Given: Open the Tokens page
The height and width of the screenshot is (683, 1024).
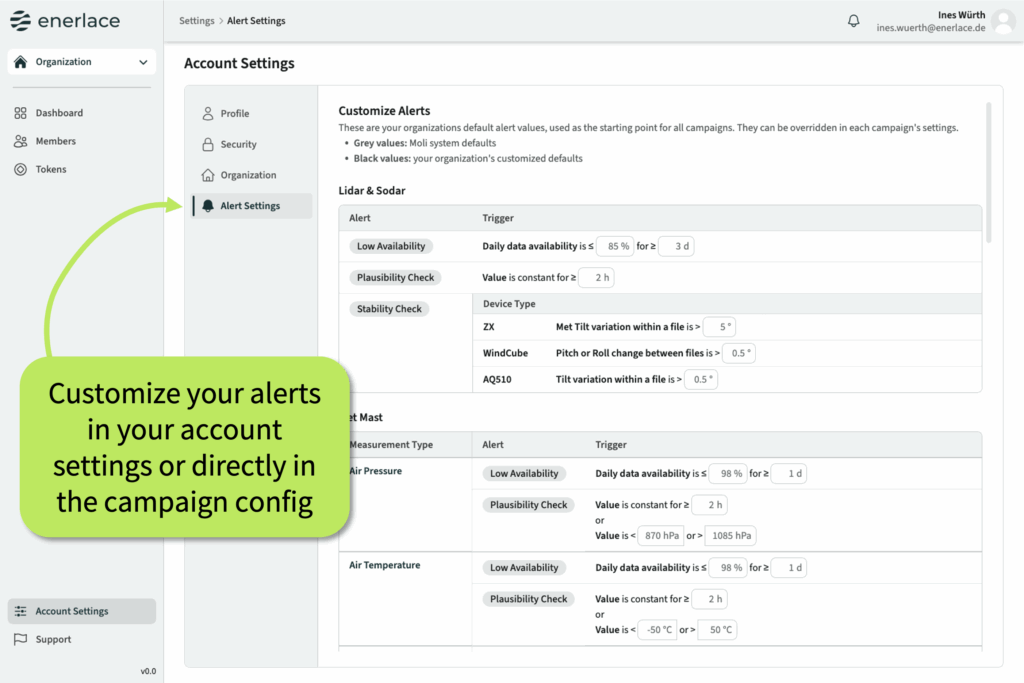Looking at the screenshot, I should point(50,169).
